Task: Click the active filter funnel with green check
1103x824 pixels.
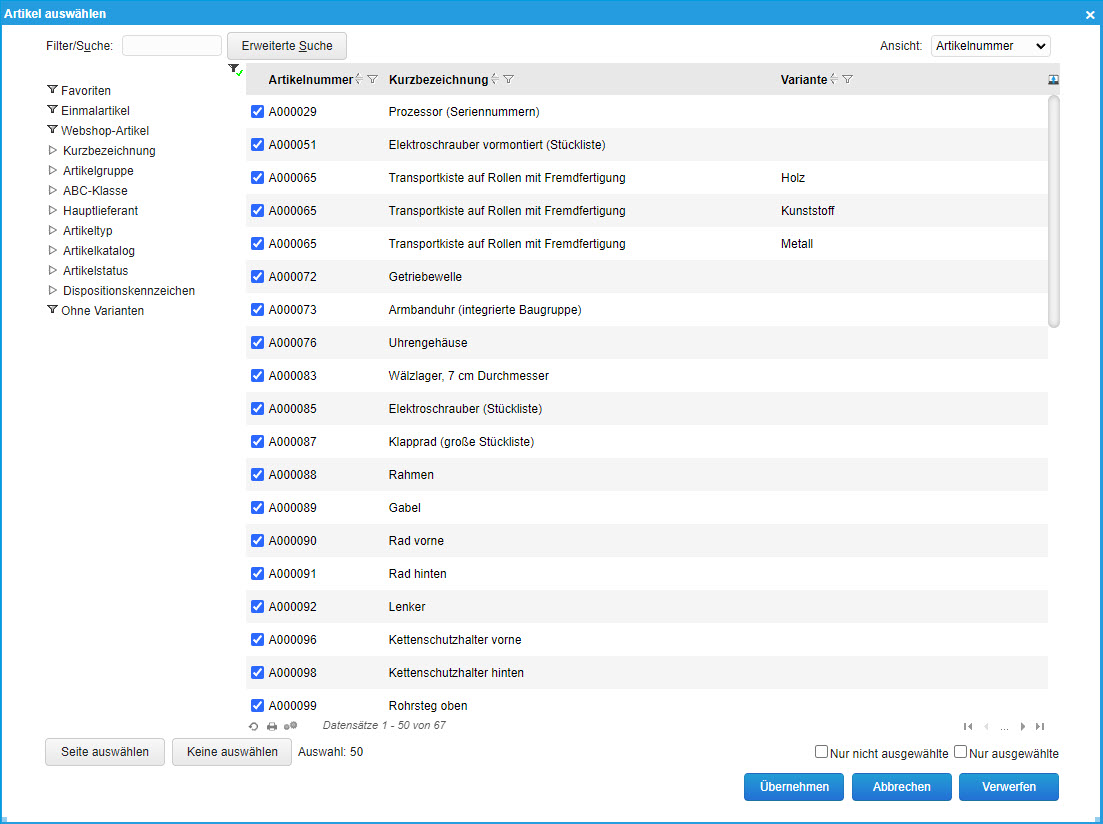Action: pos(236,70)
